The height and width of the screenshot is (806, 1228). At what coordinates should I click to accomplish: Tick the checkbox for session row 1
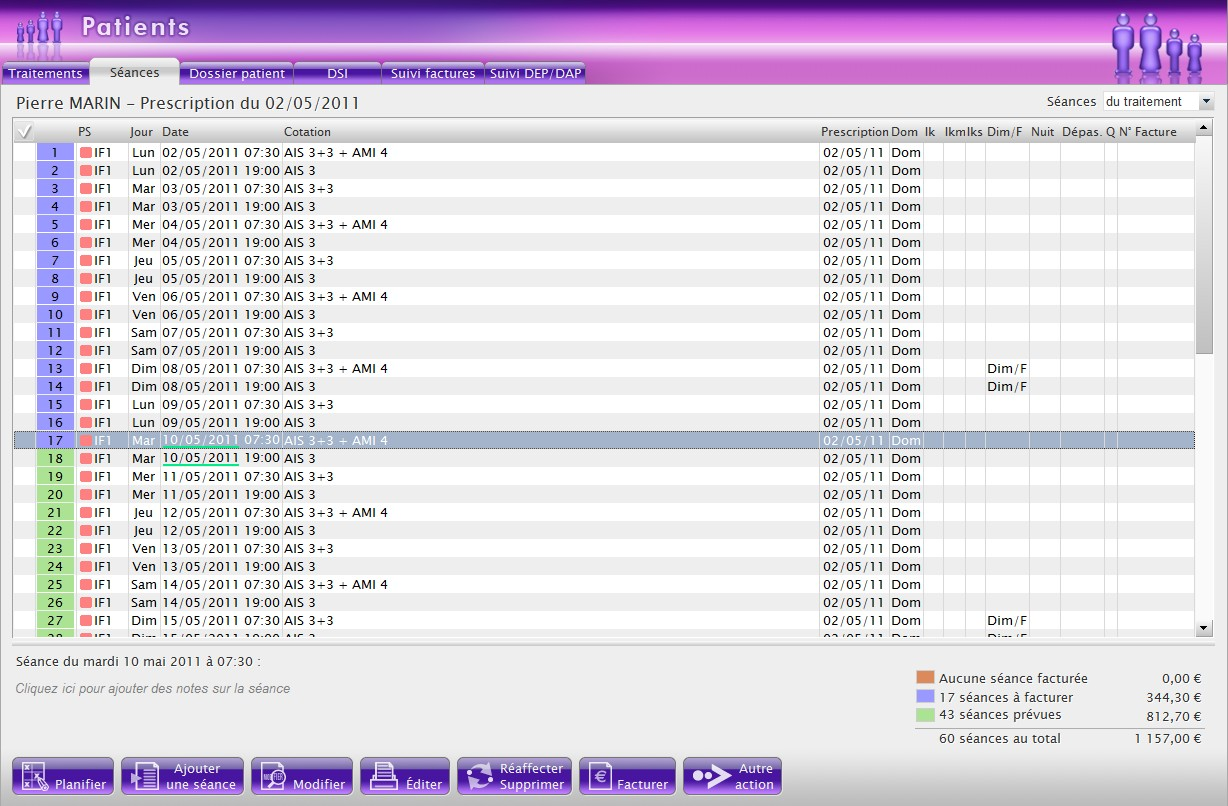click(x=25, y=153)
